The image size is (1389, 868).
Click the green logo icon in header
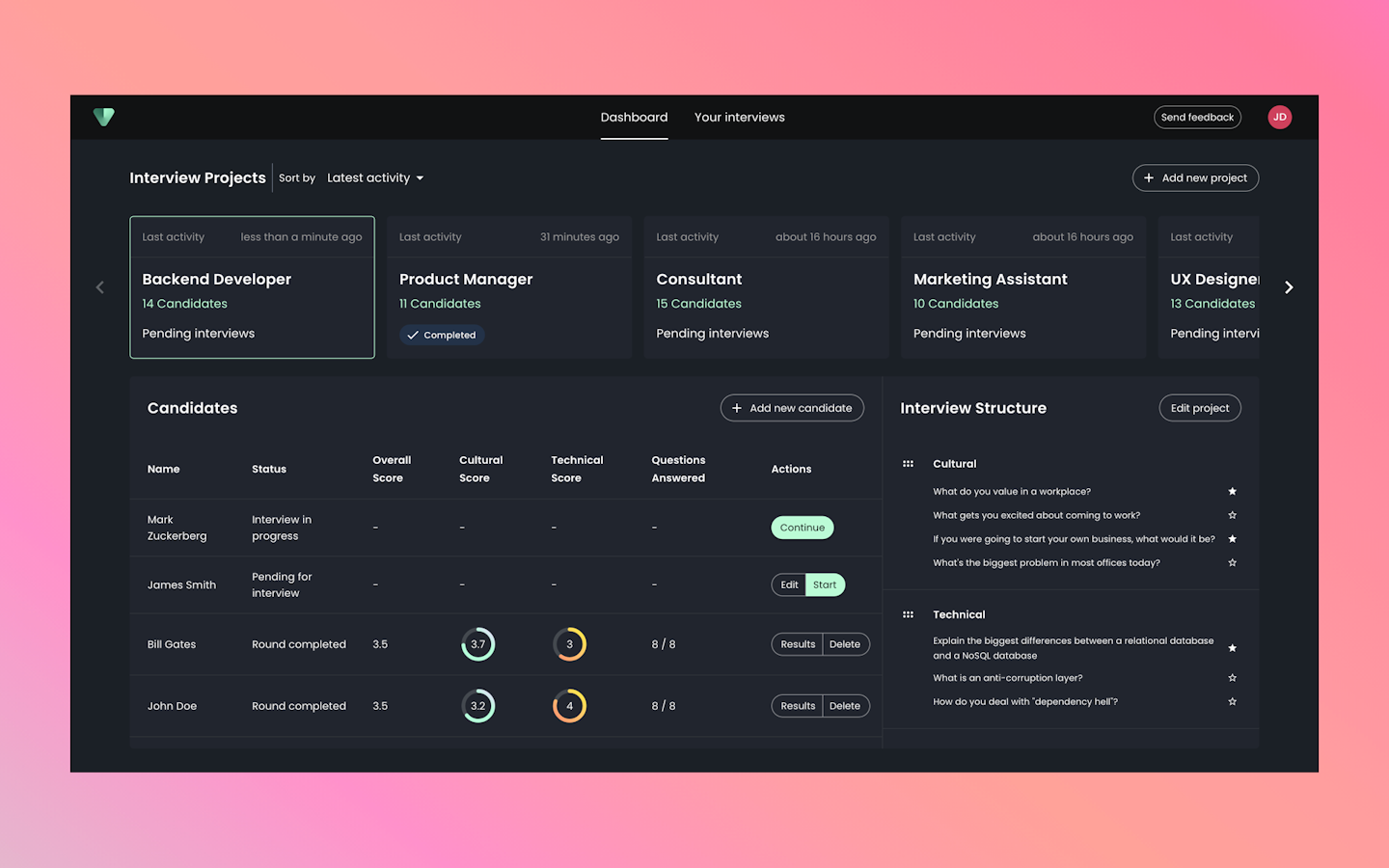coord(104,117)
